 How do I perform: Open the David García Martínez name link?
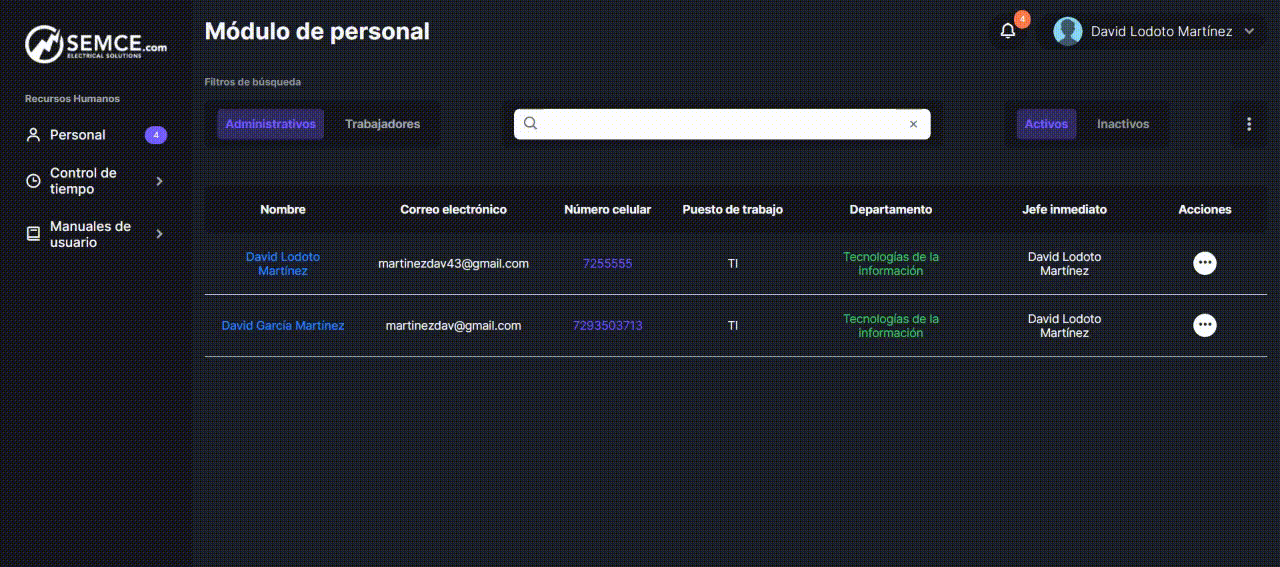tap(283, 325)
